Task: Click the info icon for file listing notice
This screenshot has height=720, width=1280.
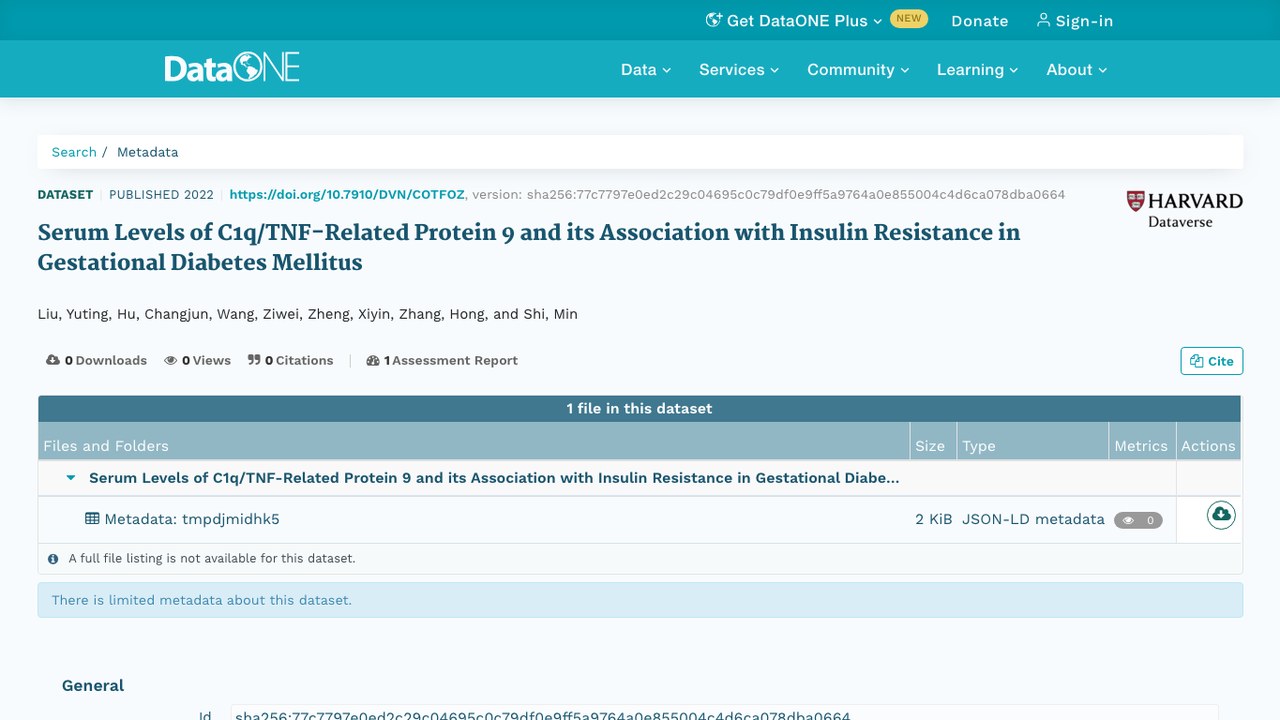Action: click(53, 559)
